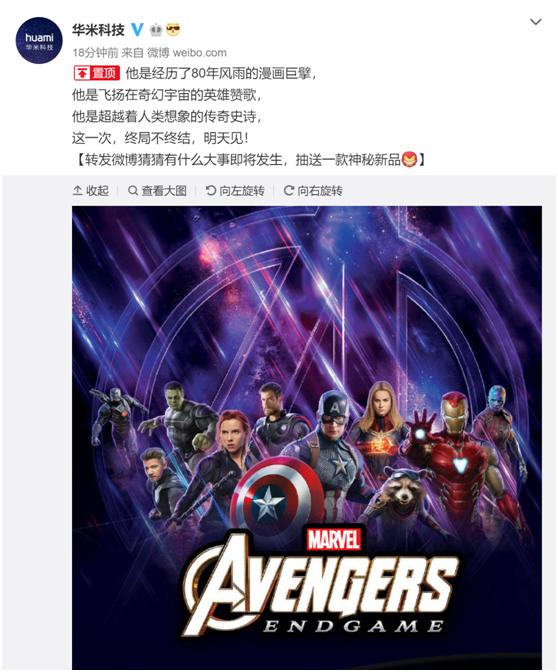Open the 18分钟前 timestamp link
Image resolution: width=558 pixels, height=672 pixels.
pyautogui.click(x=95, y=53)
